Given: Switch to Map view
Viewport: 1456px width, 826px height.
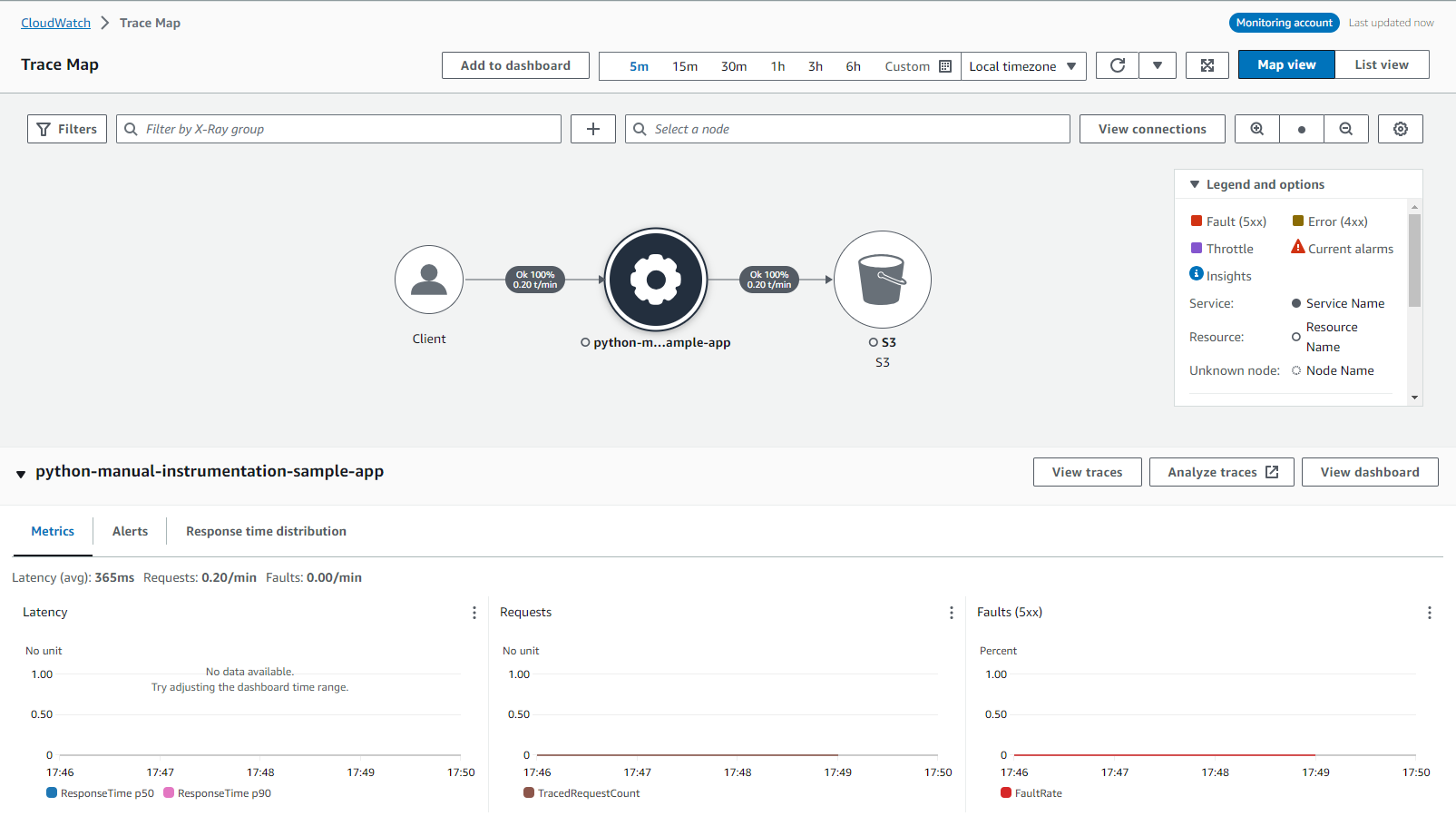Looking at the screenshot, I should pyautogui.click(x=1286, y=64).
